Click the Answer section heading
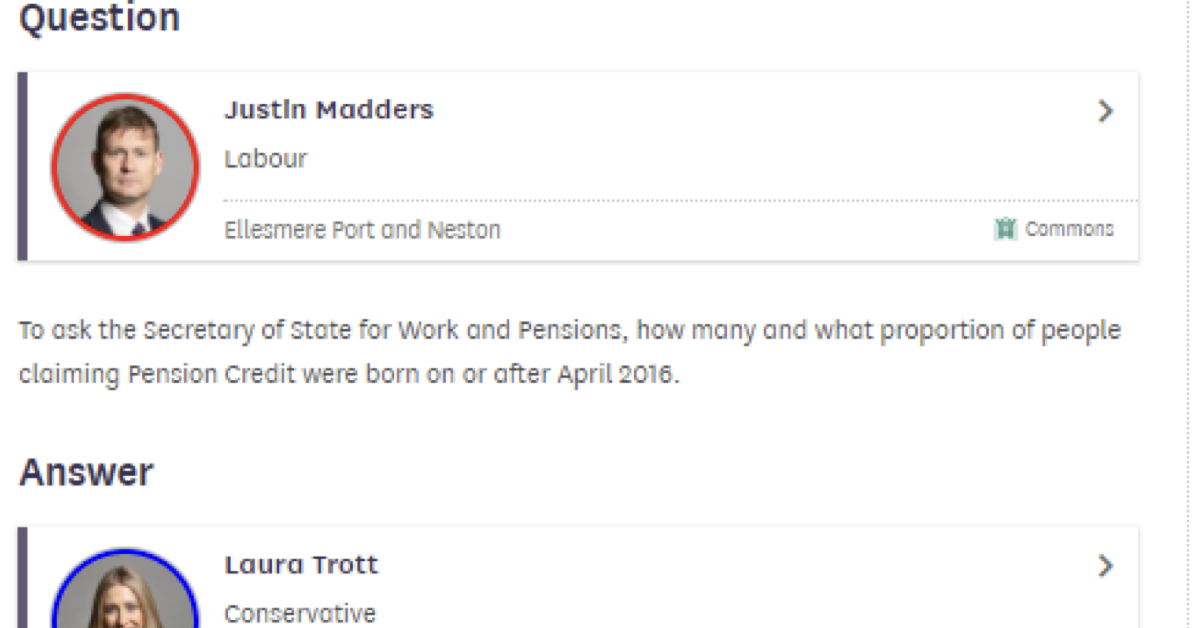 tap(86, 472)
